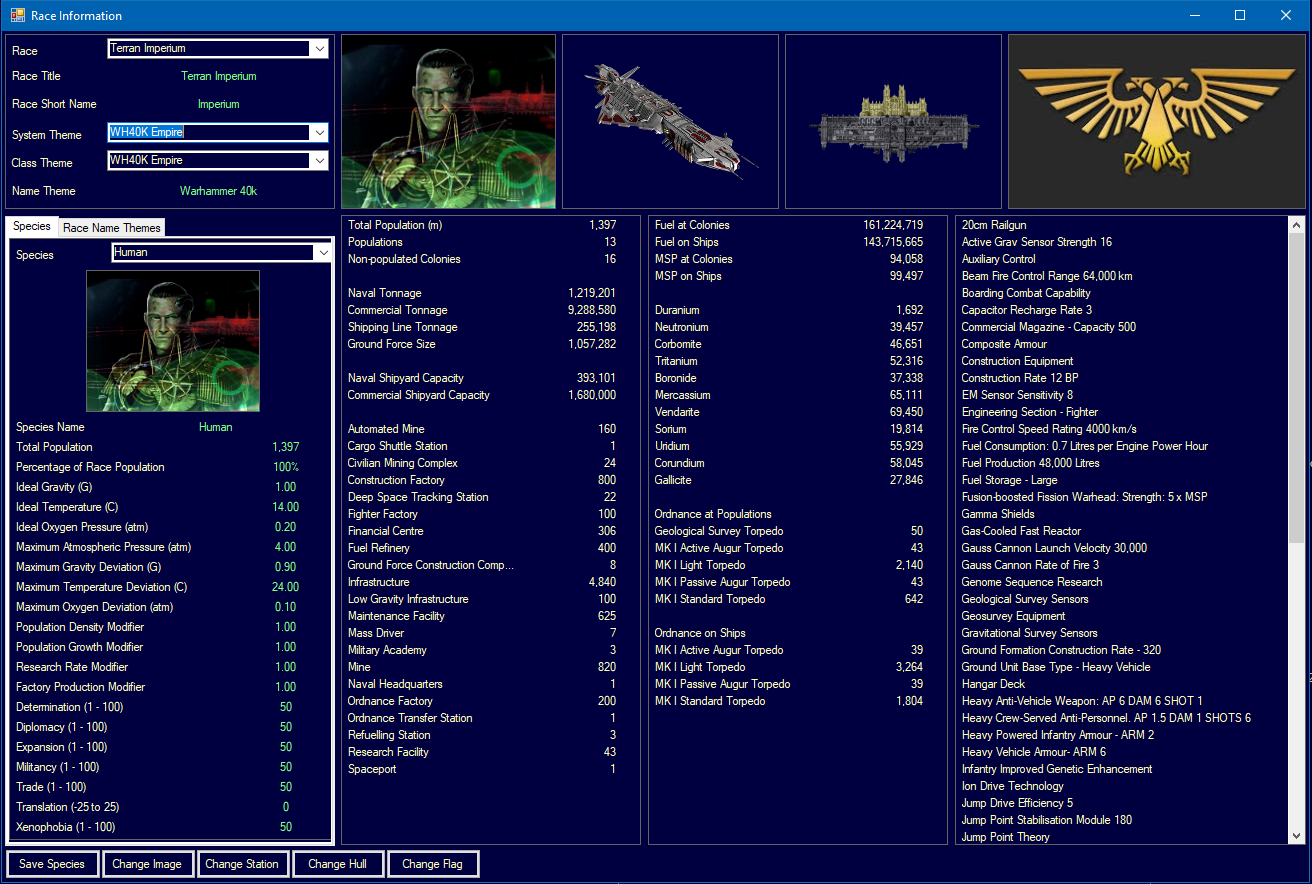Viewport: 1312px width, 884px height.
Task: Click the technology list scrollbar thumb
Action: 1297,389
